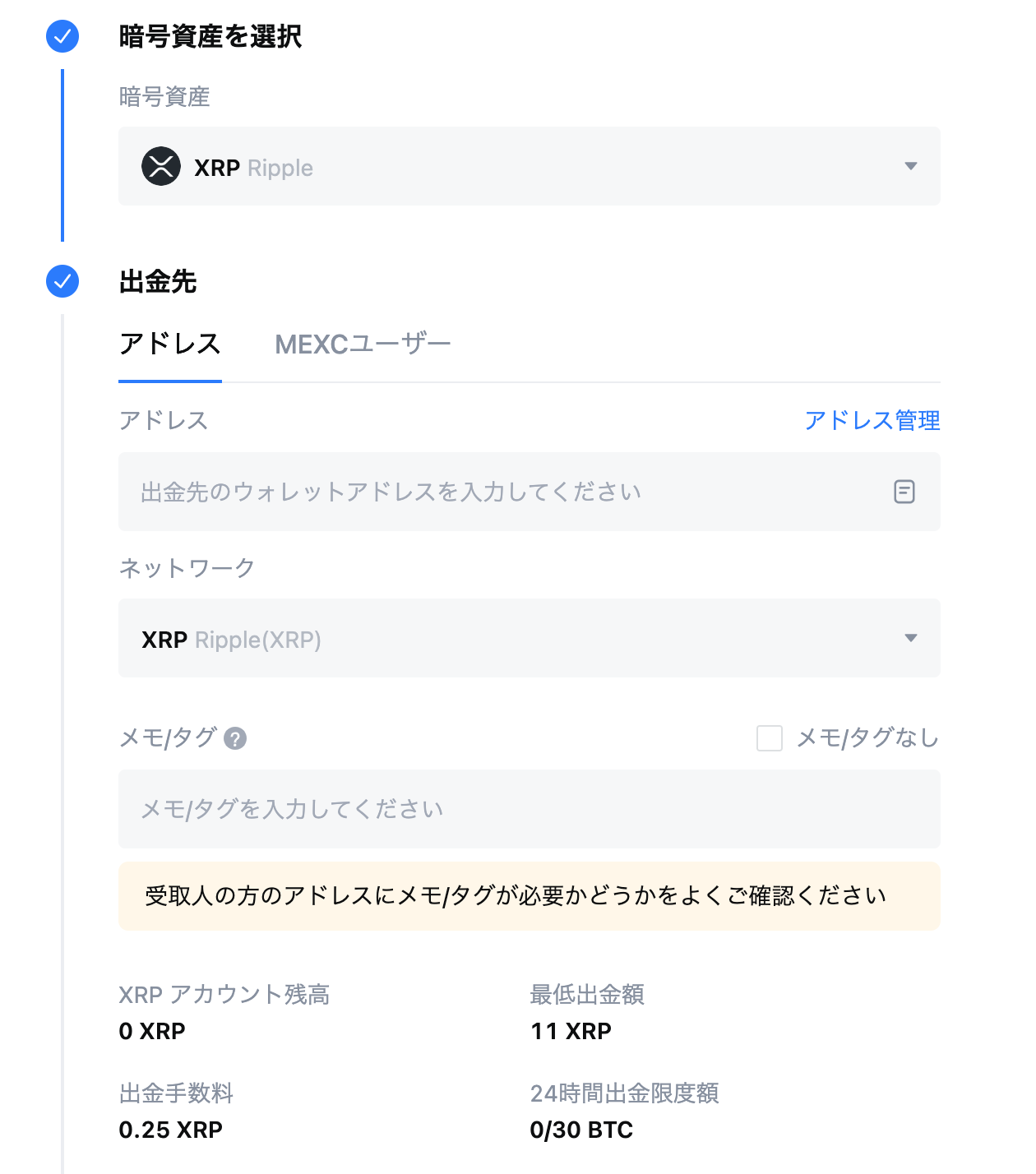Click the dropdown caret on the crypto asset selector
Image resolution: width=1036 pixels, height=1174 pixels.
click(910, 166)
